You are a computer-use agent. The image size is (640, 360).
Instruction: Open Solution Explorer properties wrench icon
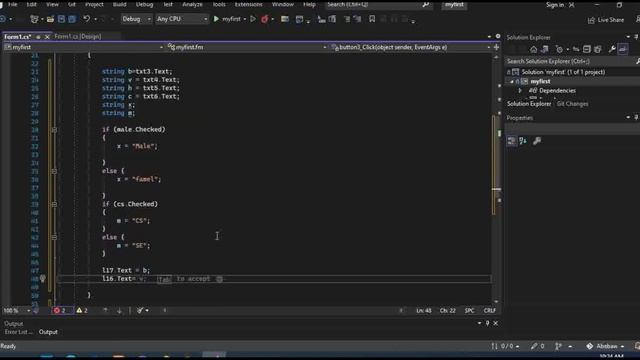pyautogui.click(x=612, y=49)
